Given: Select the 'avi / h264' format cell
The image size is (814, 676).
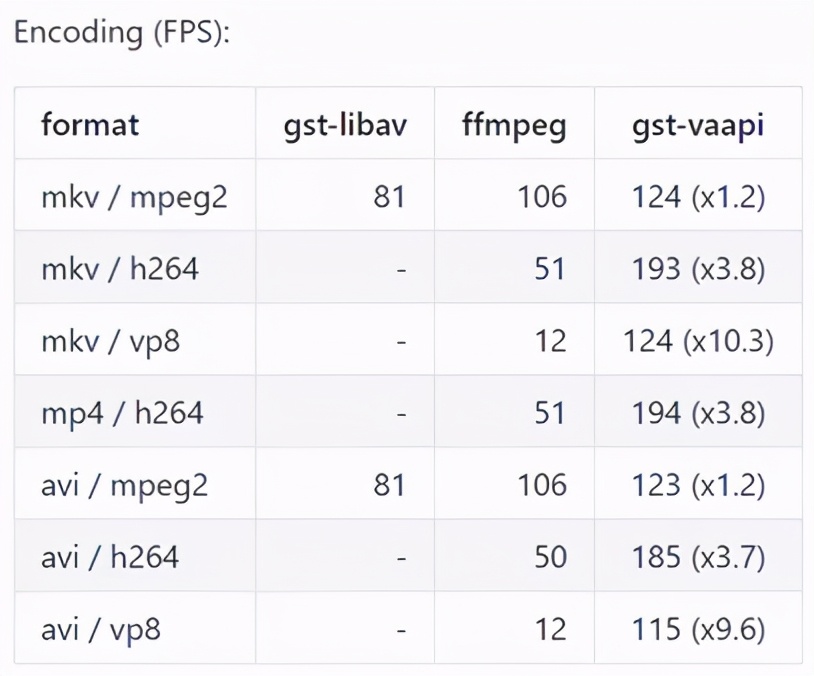Looking at the screenshot, I should pos(110,558).
